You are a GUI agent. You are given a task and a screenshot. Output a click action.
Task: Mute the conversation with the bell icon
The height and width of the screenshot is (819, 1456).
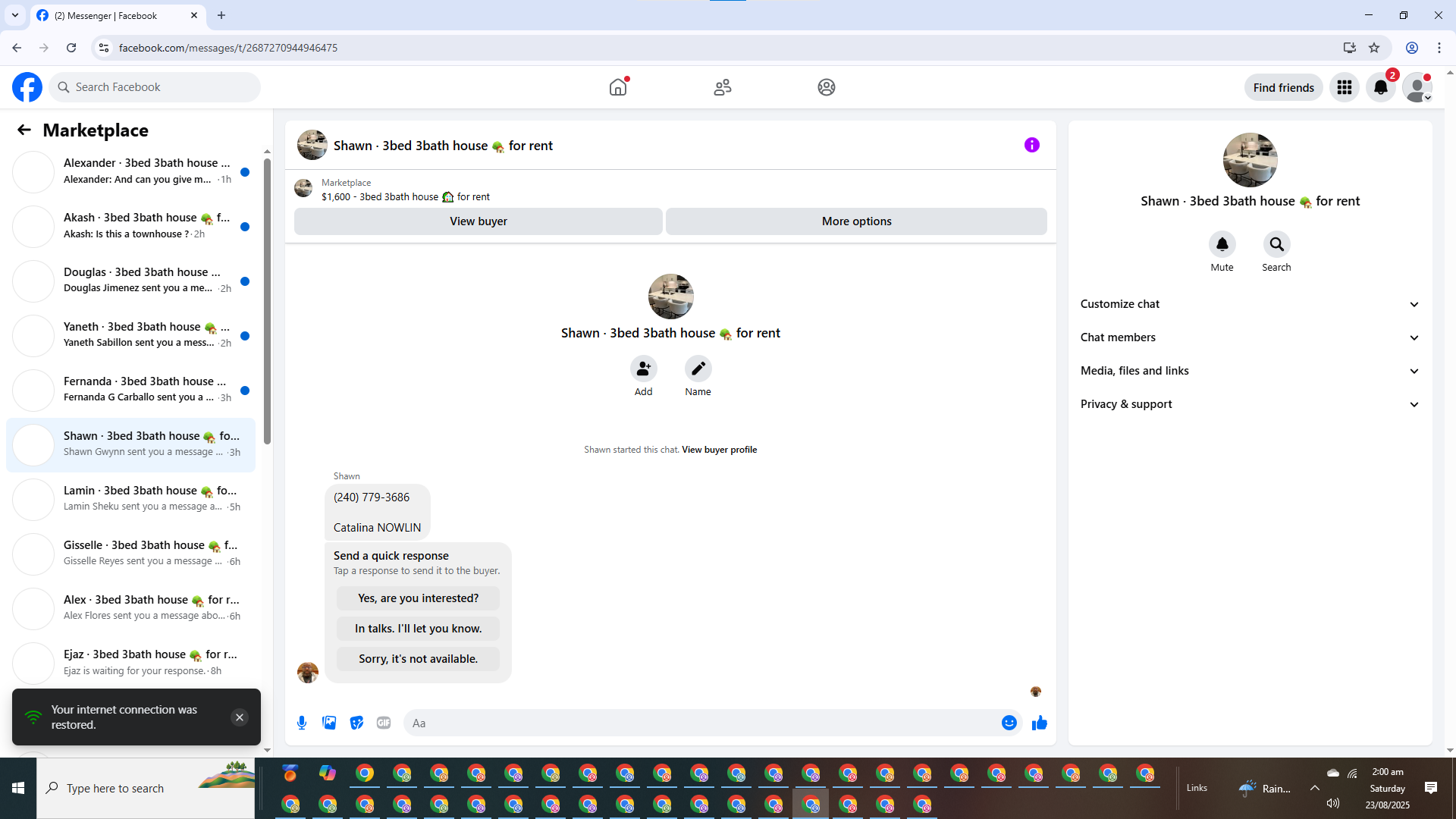(x=1222, y=244)
